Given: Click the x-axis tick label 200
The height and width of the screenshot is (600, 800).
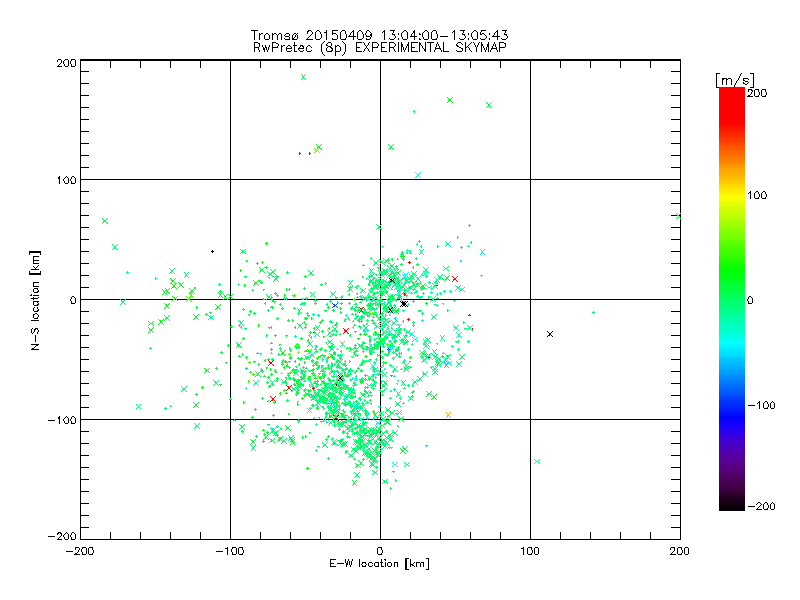Looking at the screenshot, I should point(680,551).
